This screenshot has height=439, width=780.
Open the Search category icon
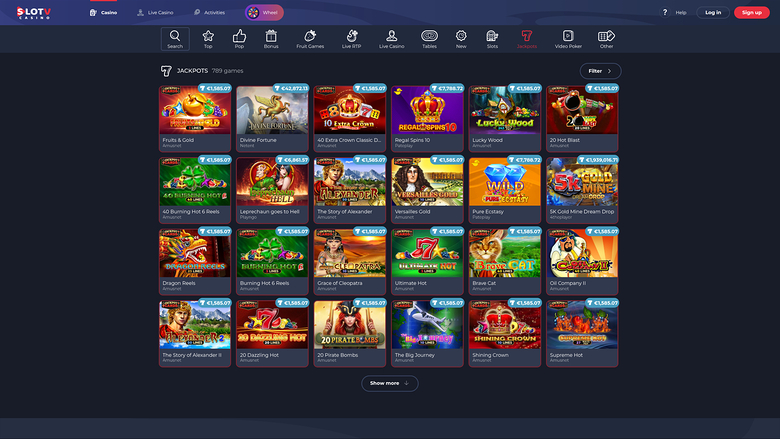click(x=175, y=39)
